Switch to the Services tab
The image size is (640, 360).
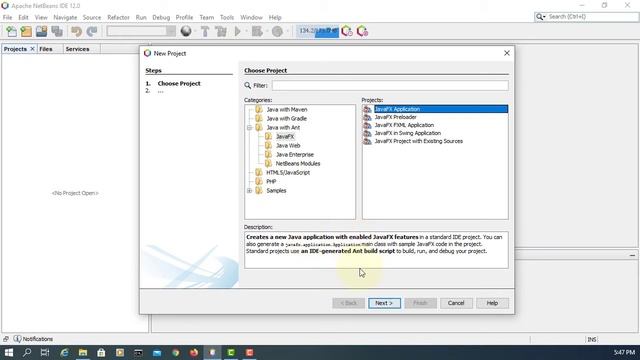pyautogui.click(x=78, y=49)
